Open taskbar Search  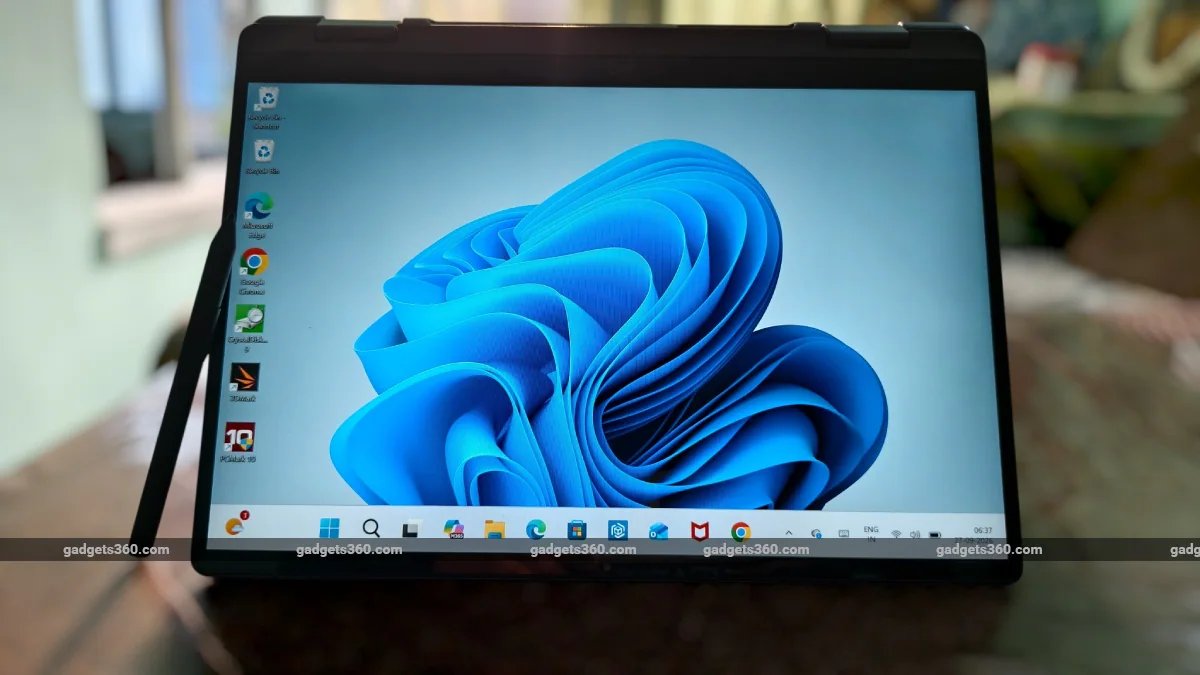click(371, 528)
